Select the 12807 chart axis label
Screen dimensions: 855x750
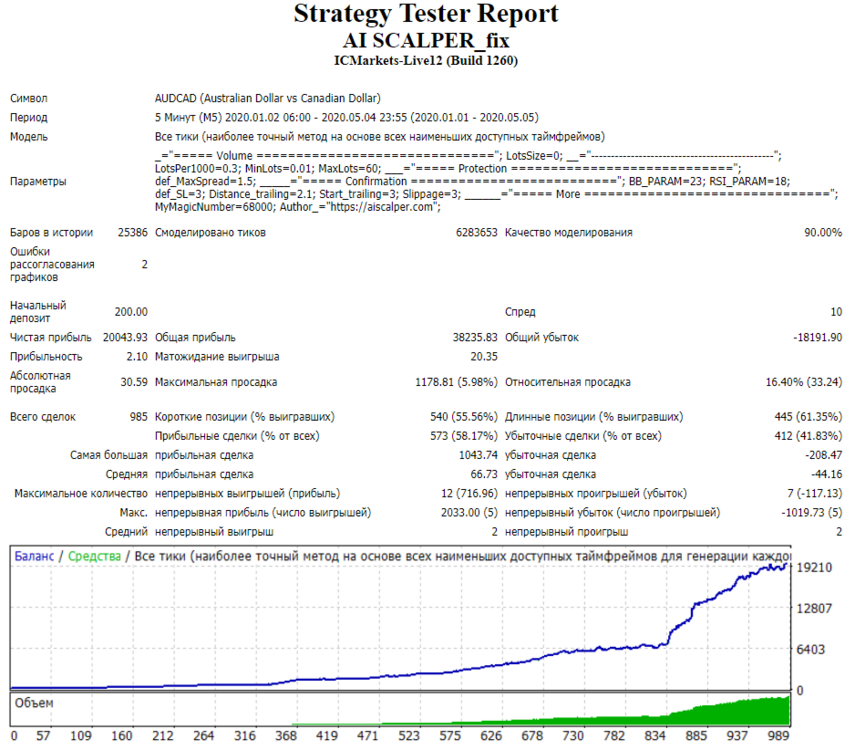814,609
